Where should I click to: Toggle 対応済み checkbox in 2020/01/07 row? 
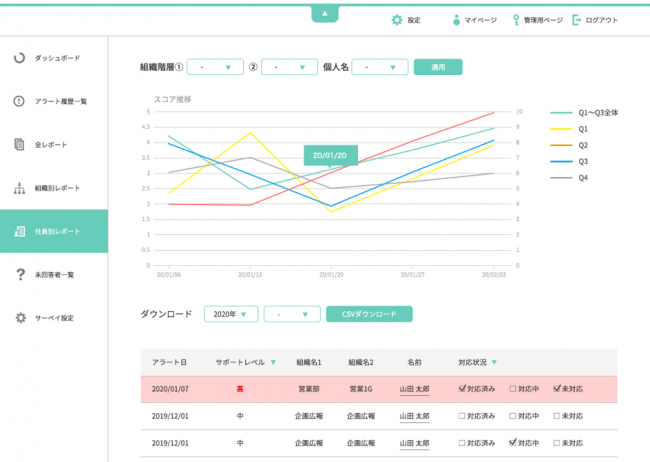point(462,388)
